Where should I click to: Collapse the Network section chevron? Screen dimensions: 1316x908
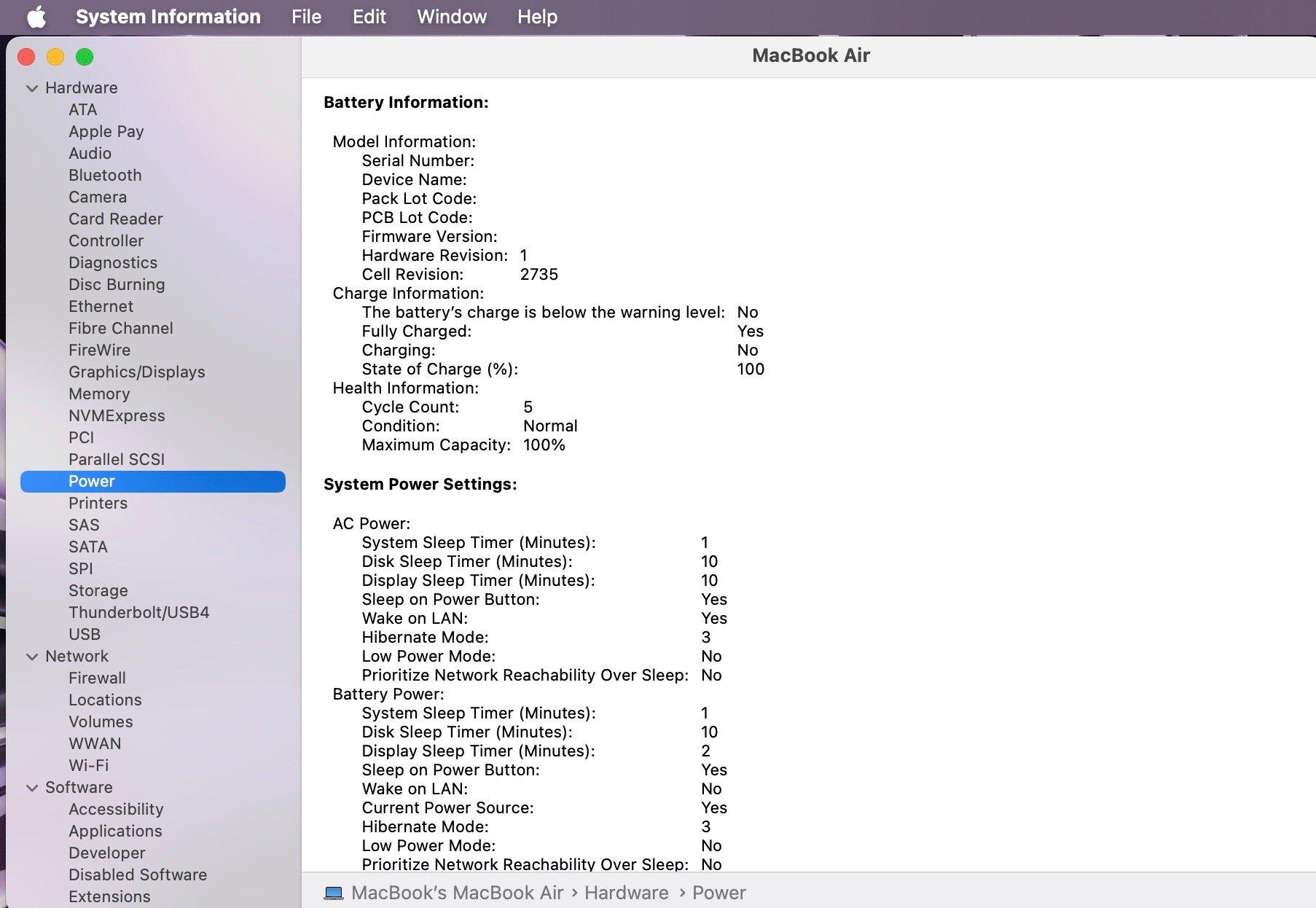coord(32,657)
